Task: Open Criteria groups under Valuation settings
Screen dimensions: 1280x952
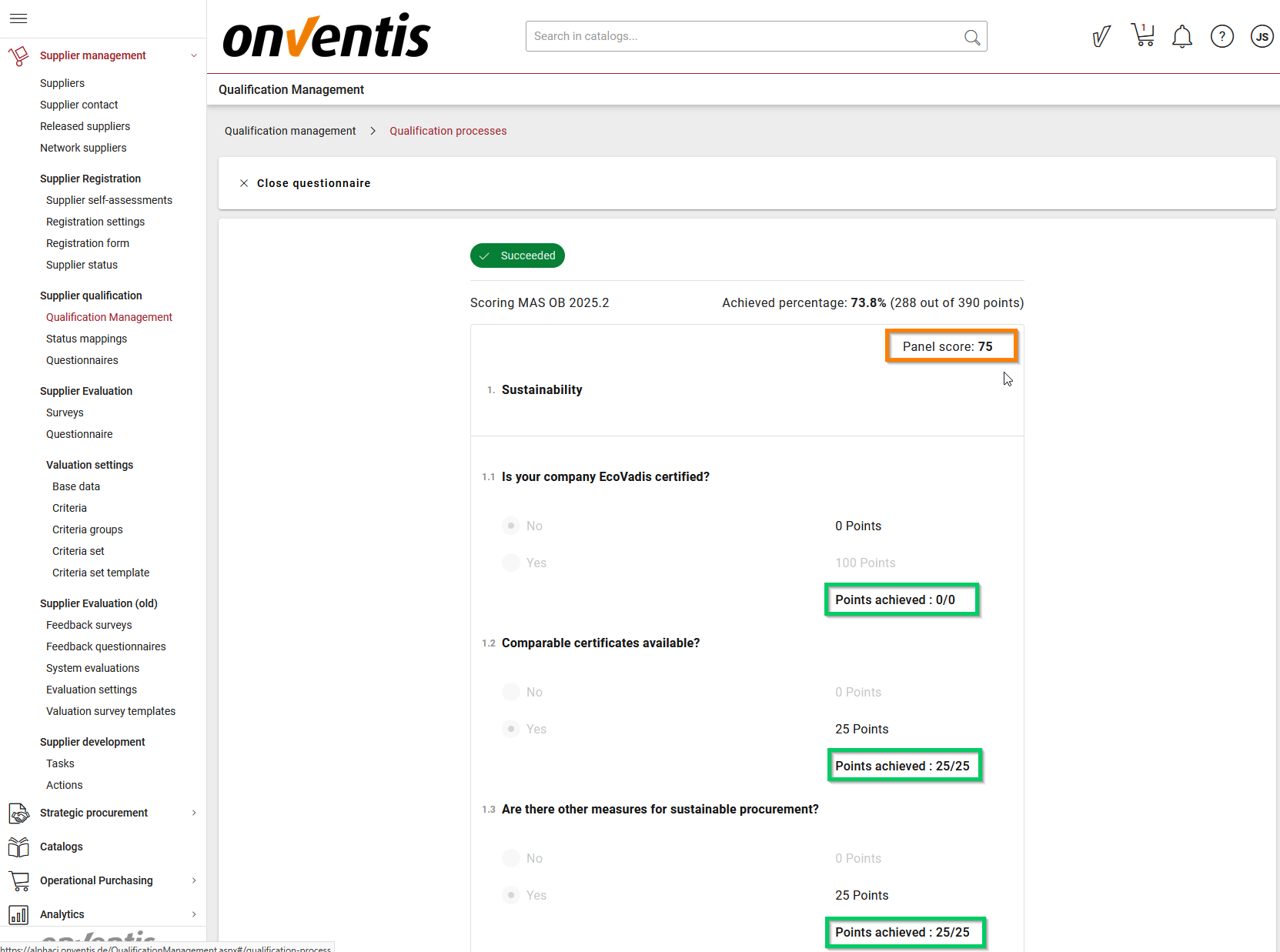Action: coord(88,529)
